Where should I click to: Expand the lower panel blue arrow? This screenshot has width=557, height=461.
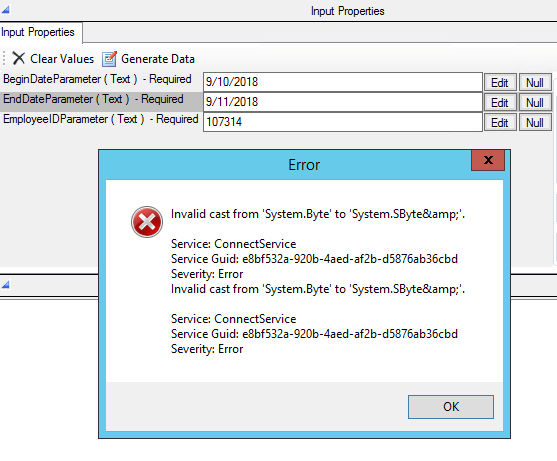[5, 284]
